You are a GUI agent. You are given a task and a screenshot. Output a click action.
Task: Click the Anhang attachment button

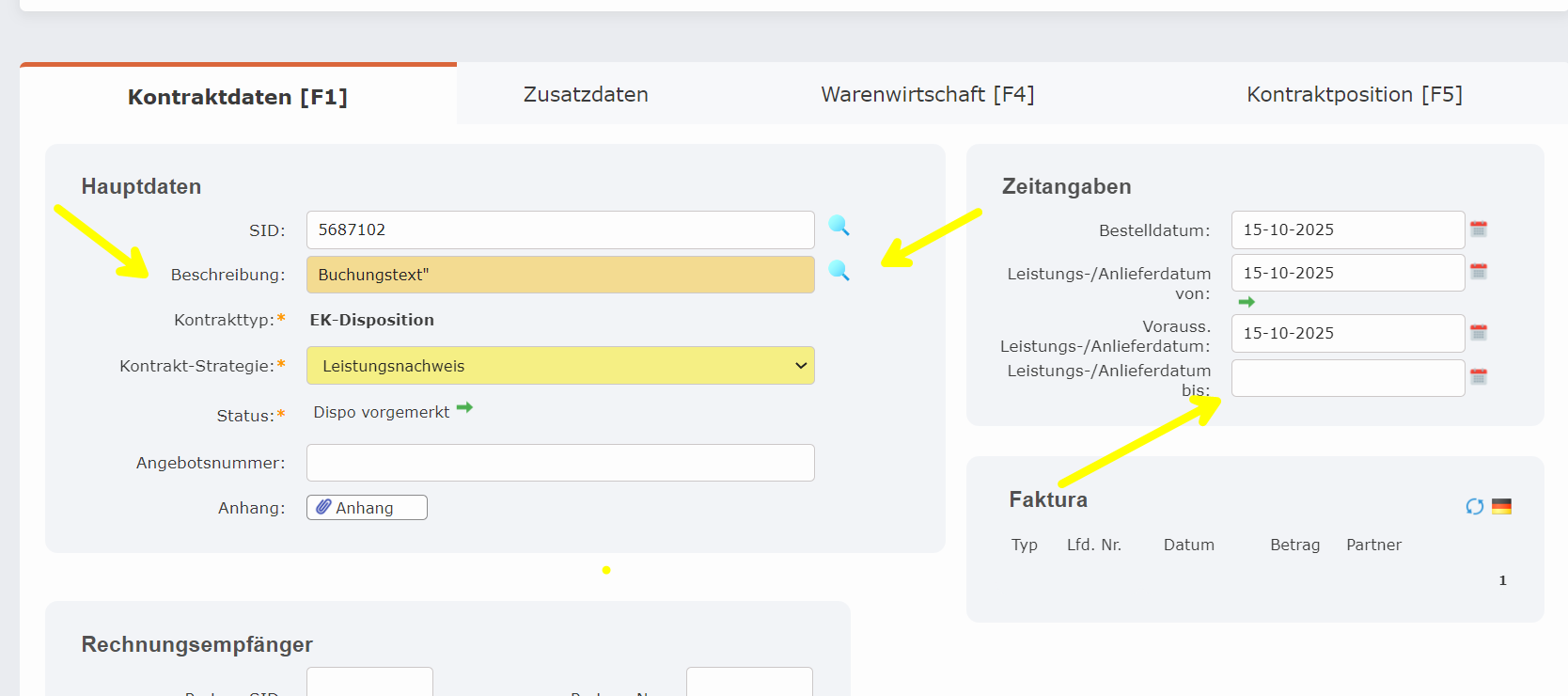[x=367, y=508]
